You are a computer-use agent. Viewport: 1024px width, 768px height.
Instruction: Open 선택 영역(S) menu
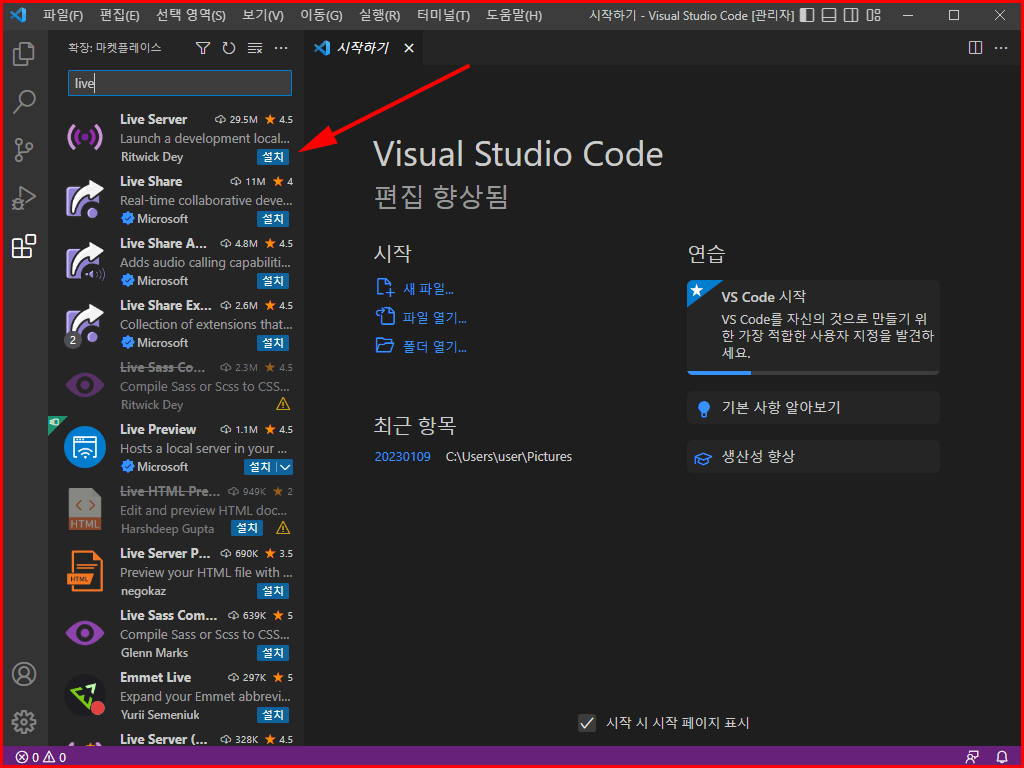pyautogui.click(x=191, y=15)
